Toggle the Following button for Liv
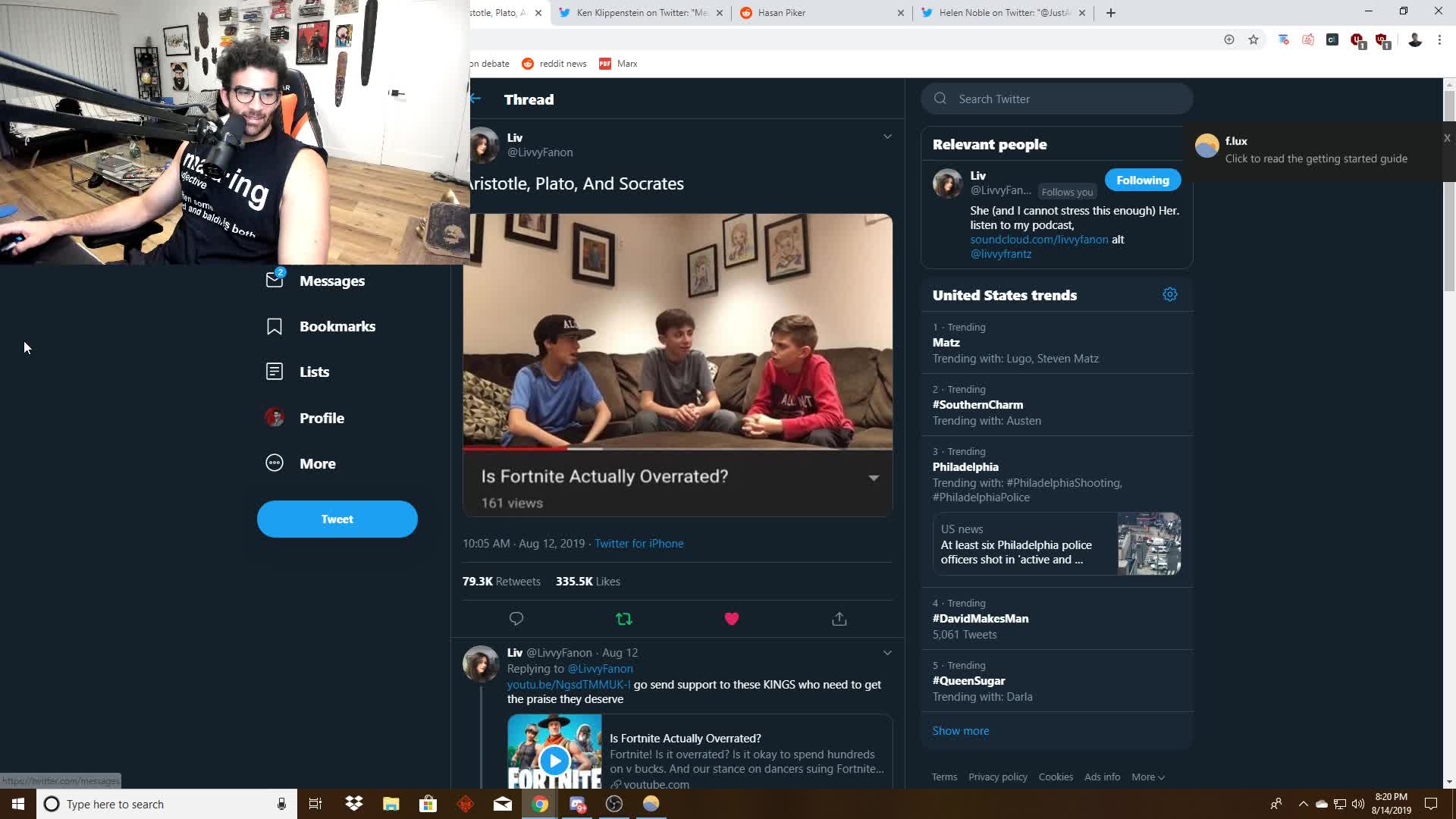The height and width of the screenshot is (819, 1456). tap(1142, 180)
